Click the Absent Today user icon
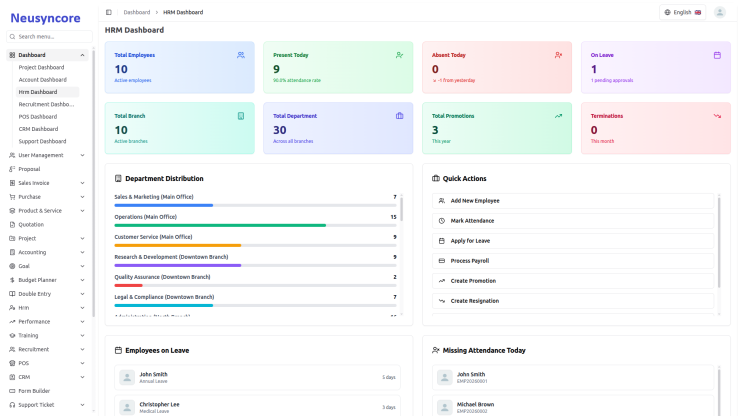 click(558, 55)
